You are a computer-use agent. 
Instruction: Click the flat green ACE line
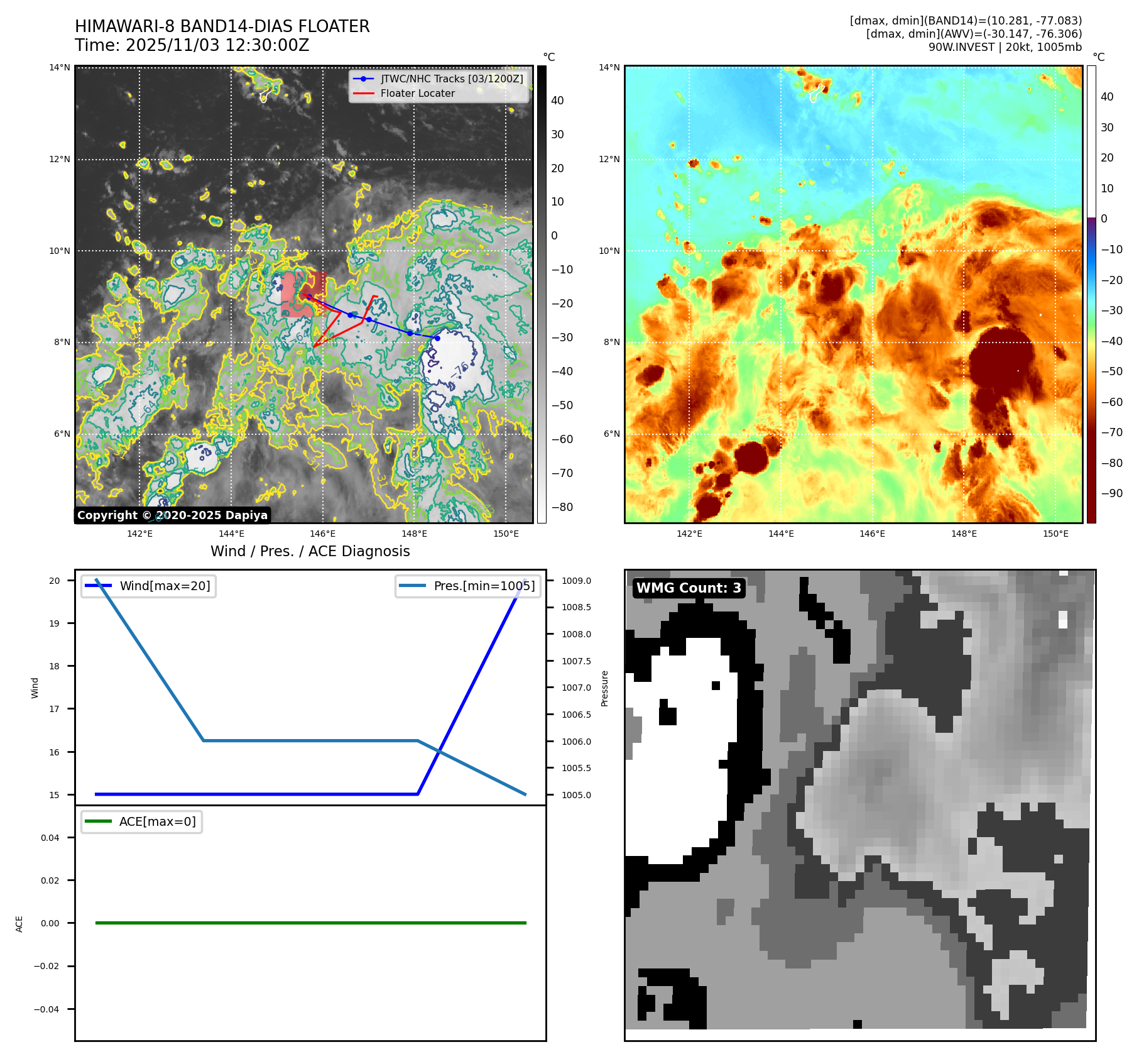point(310,923)
